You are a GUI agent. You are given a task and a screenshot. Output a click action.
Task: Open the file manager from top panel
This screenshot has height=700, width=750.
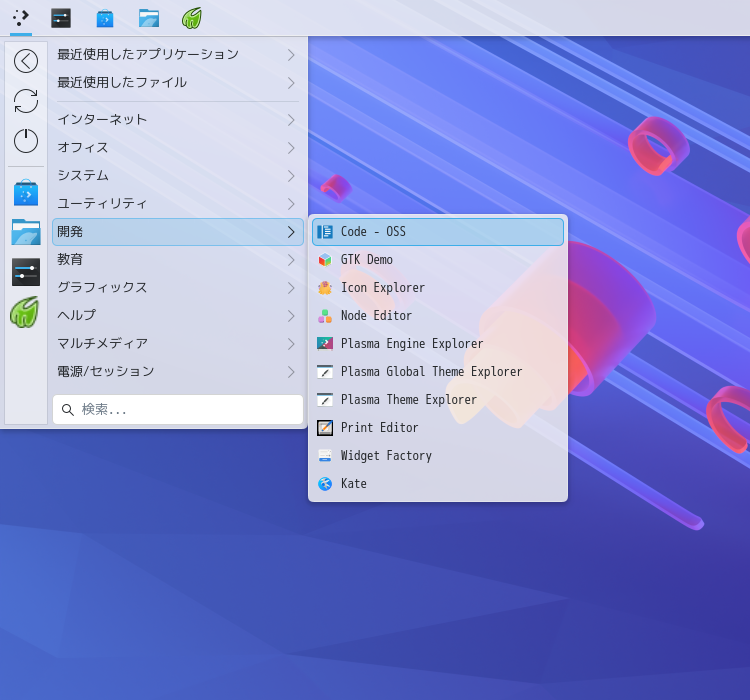(x=149, y=18)
